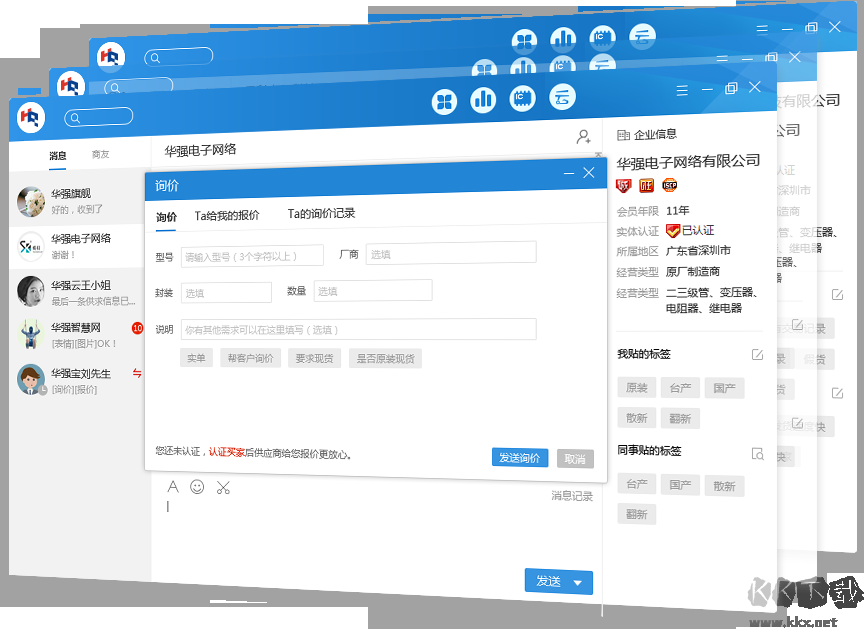
Task: Click the 封装 input field
Action: (226, 292)
